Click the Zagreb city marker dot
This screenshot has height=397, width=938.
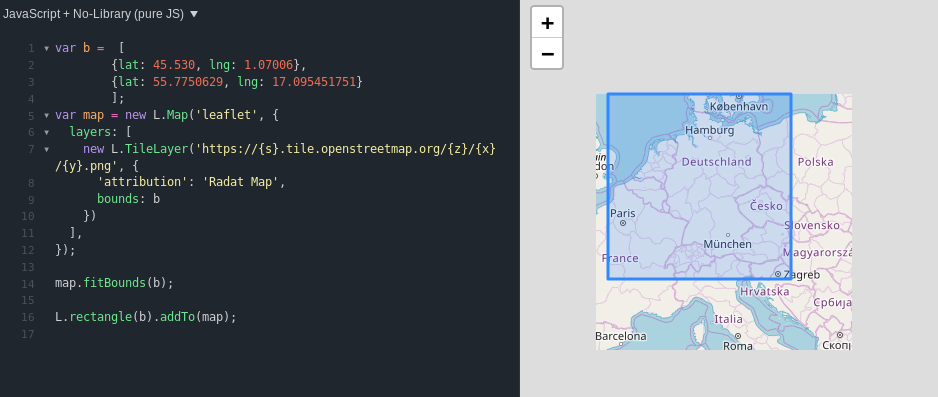[778, 274]
